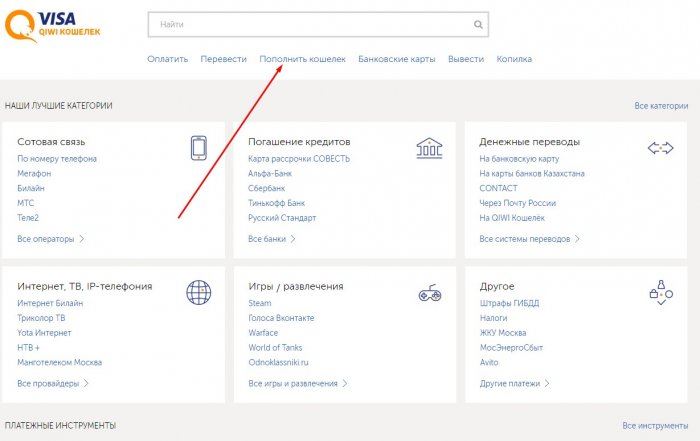
Task: Select Карта рассрочки СОВЕСТЬ
Action: click(x=299, y=159)
